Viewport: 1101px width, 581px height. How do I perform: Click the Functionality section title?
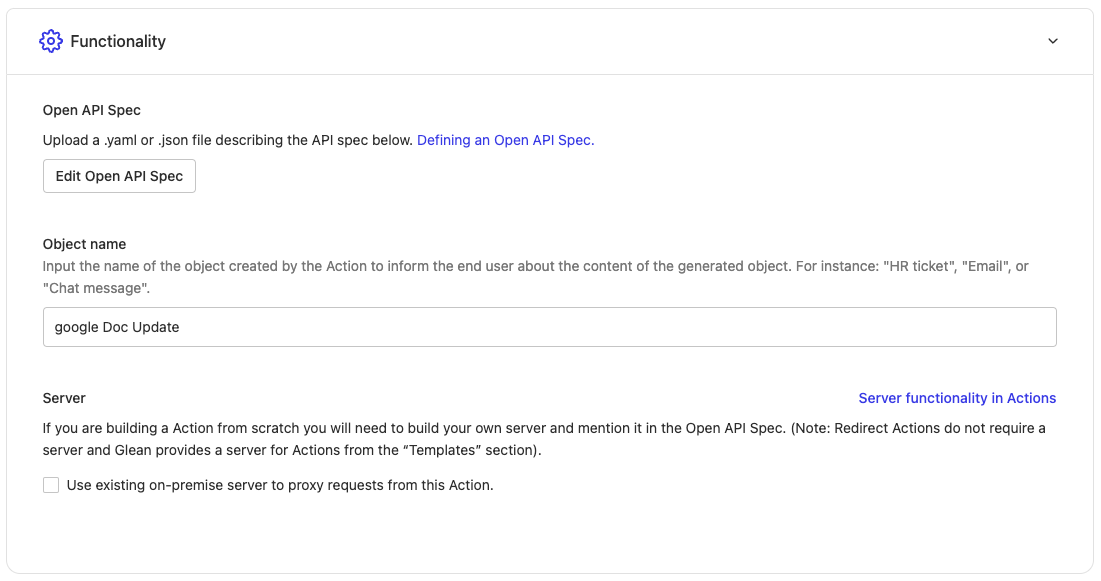coord(118,41)
